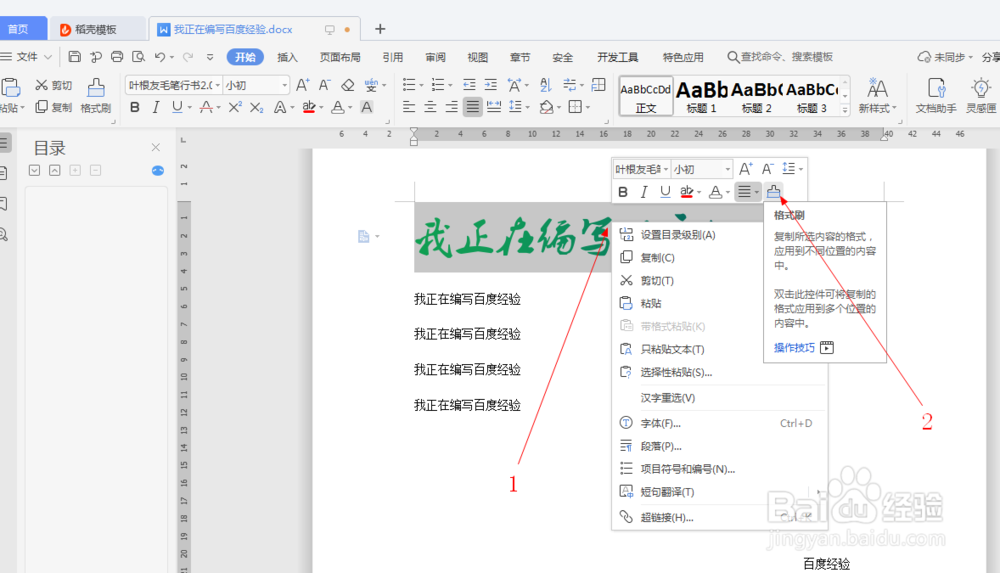Open bullet list style dropdown arrow

[x=422, y=86]
